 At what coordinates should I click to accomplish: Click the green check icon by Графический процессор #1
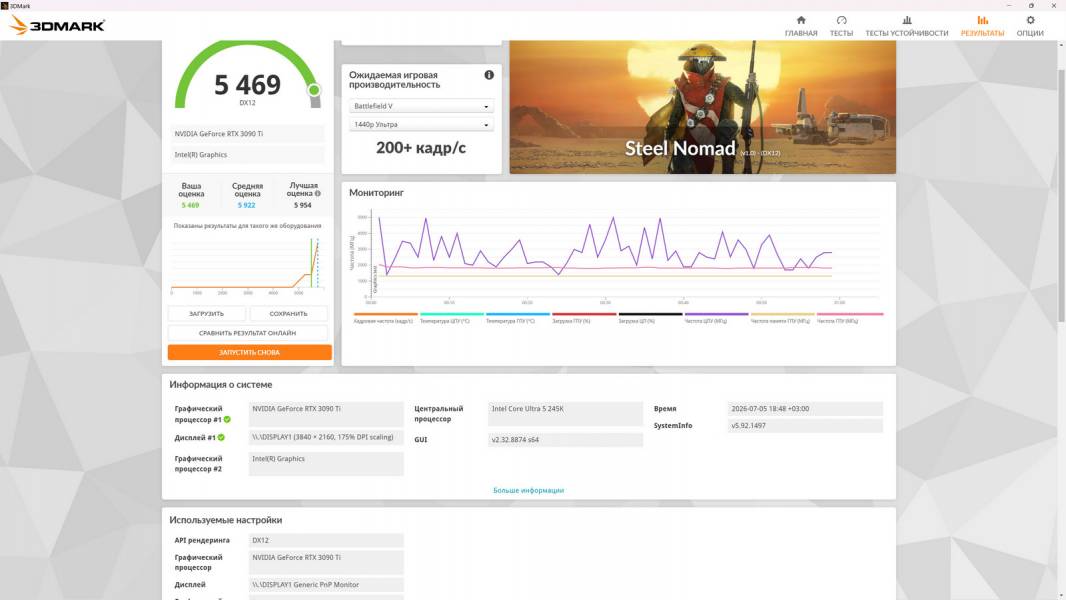pos(227,419)
